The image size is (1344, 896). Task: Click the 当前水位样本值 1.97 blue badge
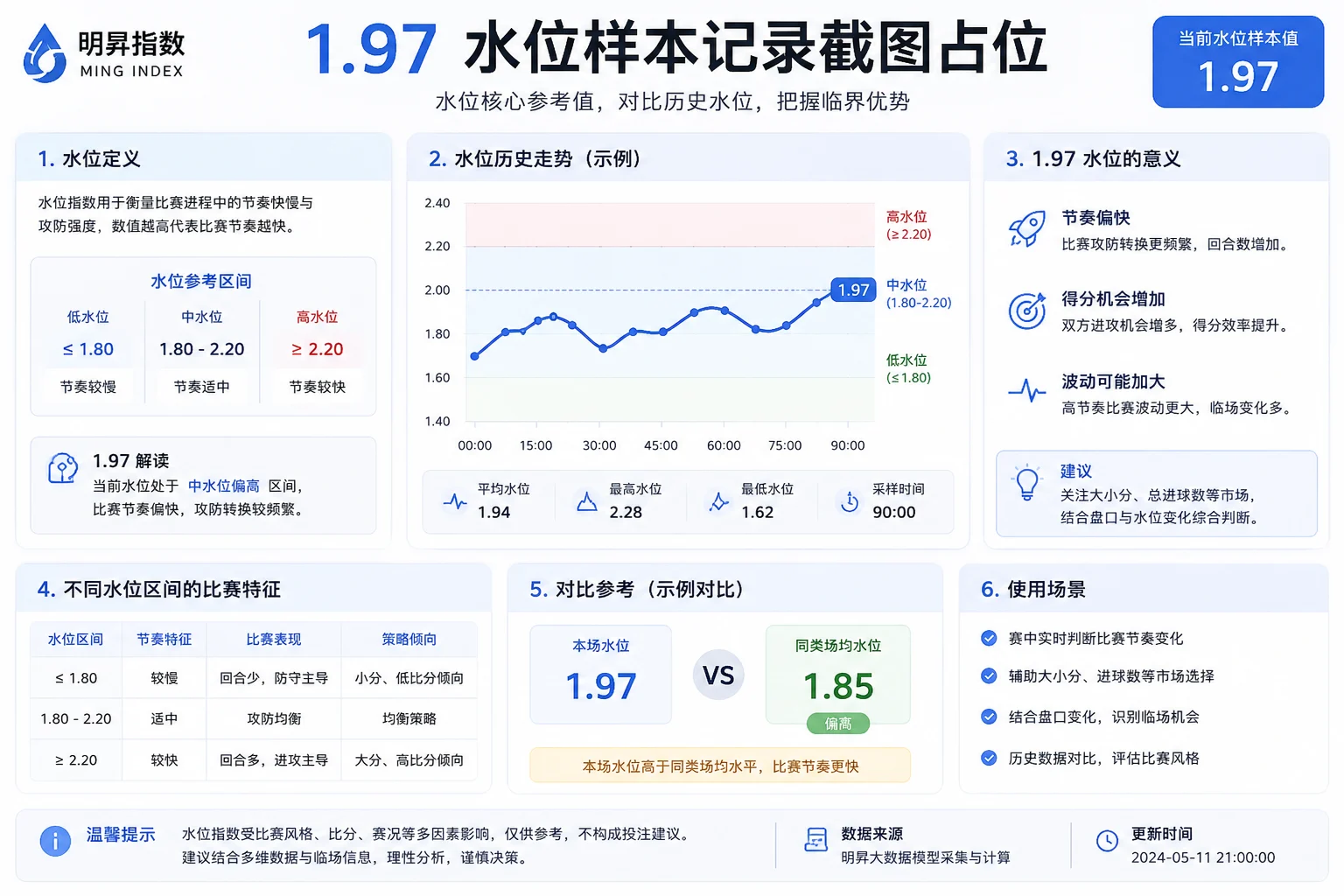tap(1238, 62)
